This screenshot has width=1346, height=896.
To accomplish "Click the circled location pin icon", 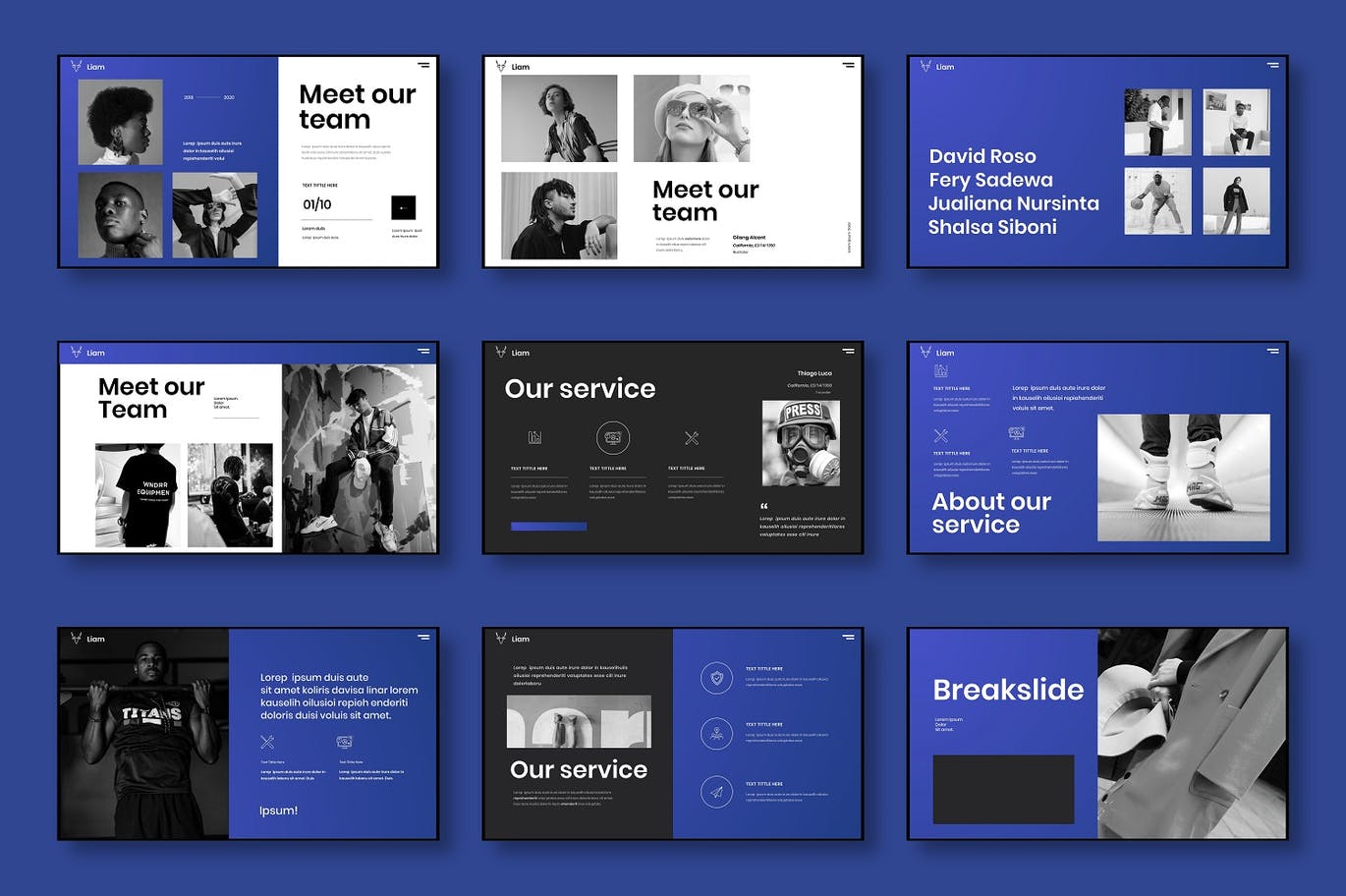I will (716, 733).
